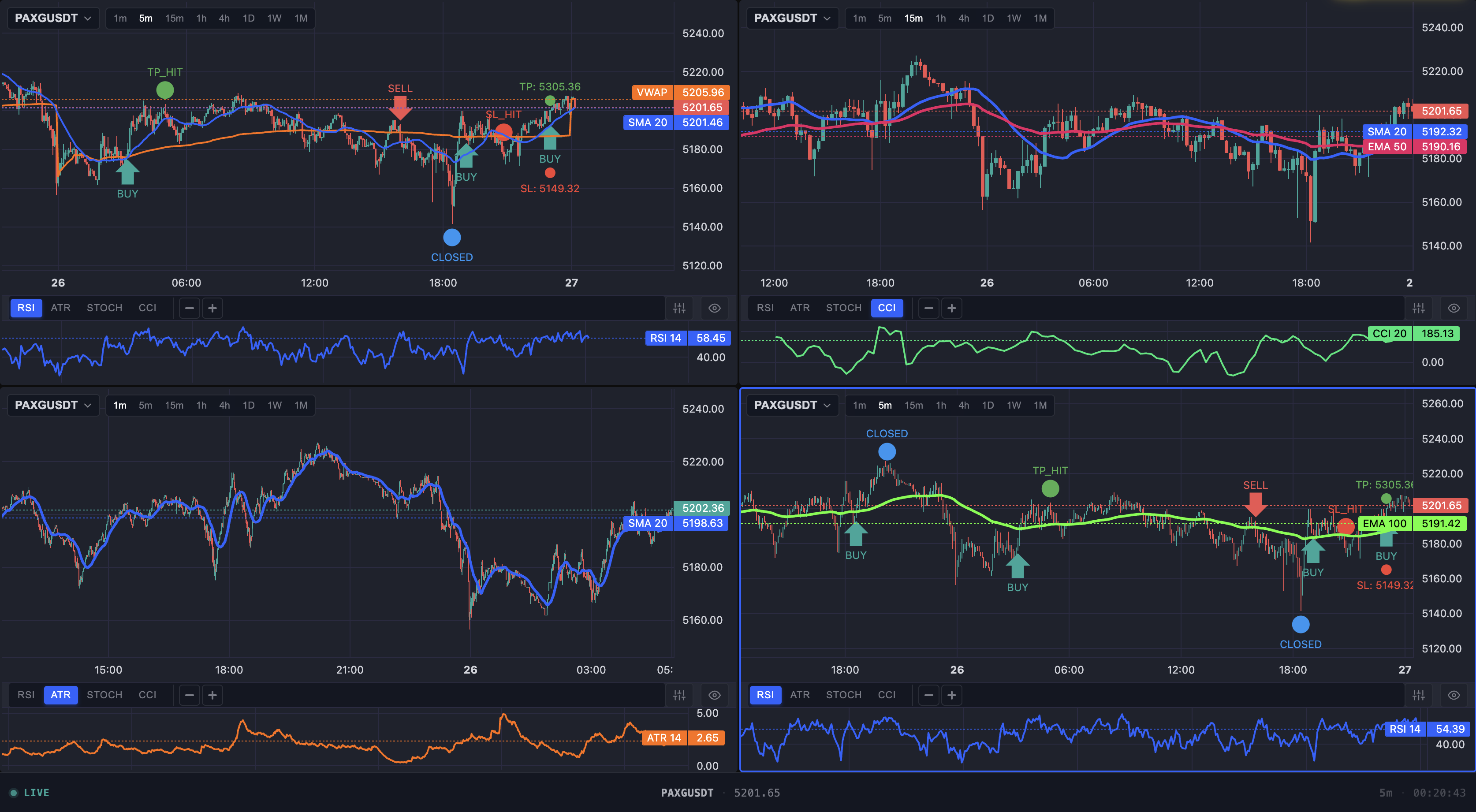Viewport: 1476px width, 812px height.
Task: Toggle visibility of the bottom-right RSI indicator
Action: click(x=1454, y=695)
